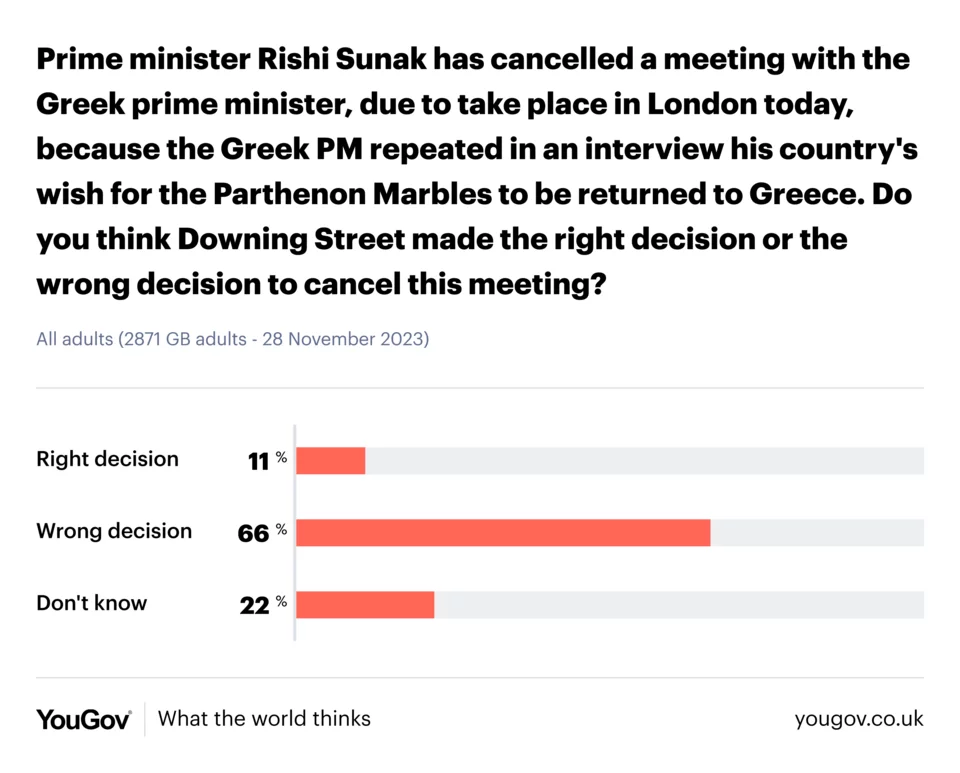Click the survey question headline text
Screen dimensions: 960x773
475,172
